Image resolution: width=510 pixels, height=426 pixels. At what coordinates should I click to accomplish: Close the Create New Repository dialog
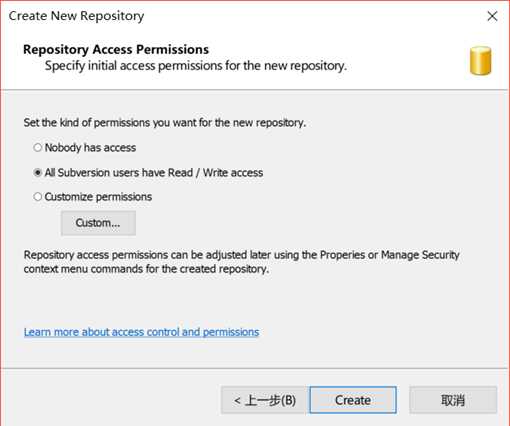[x=492, y=16]
